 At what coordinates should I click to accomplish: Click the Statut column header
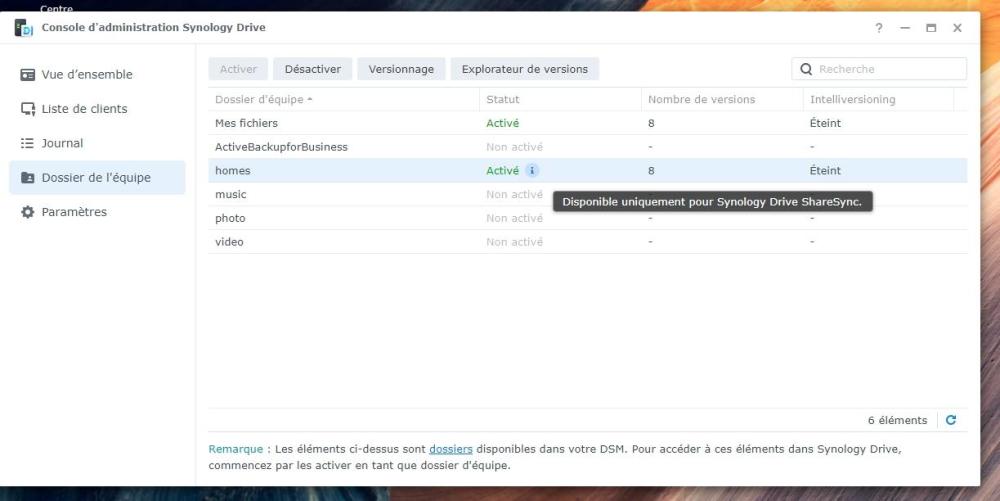(x=560, y=99)
